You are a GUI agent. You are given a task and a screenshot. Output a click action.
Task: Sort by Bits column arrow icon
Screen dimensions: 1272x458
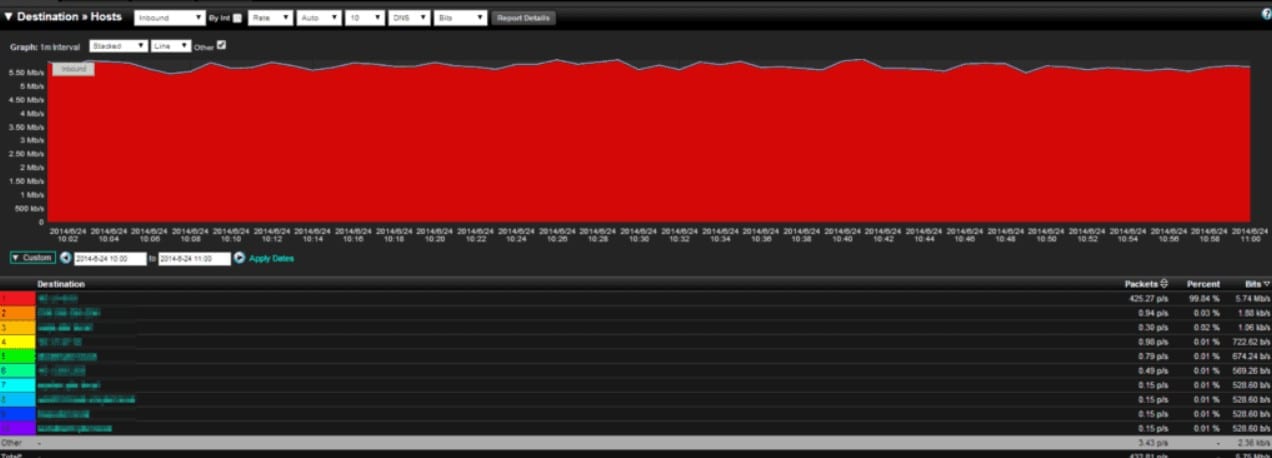[1267, 284]
